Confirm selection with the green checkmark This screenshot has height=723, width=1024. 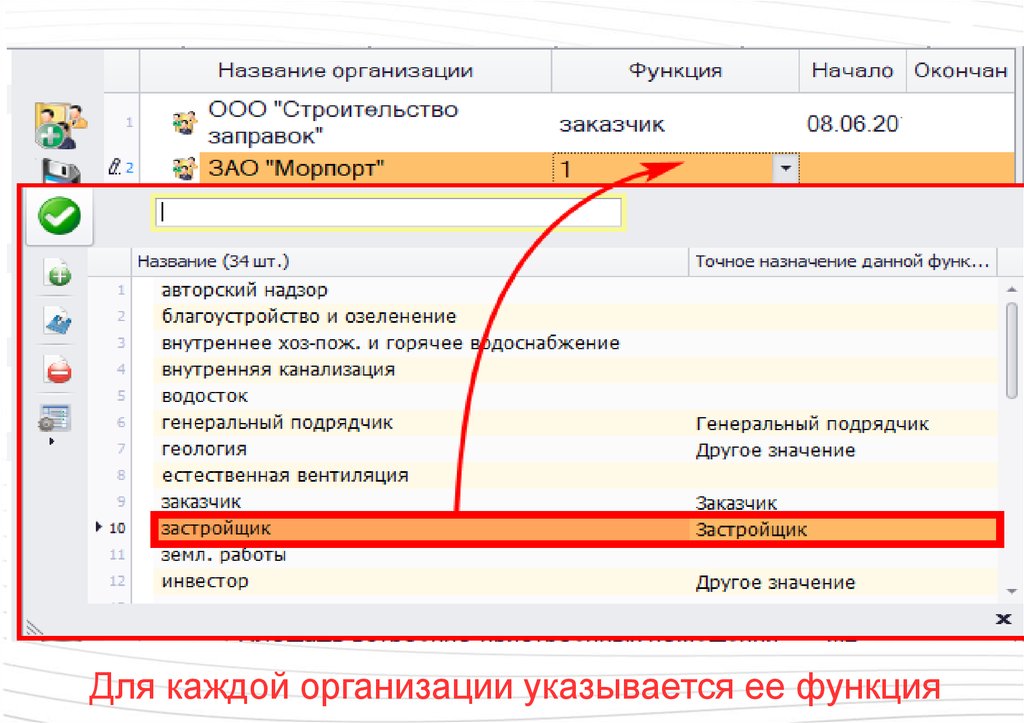click(60, 216)
